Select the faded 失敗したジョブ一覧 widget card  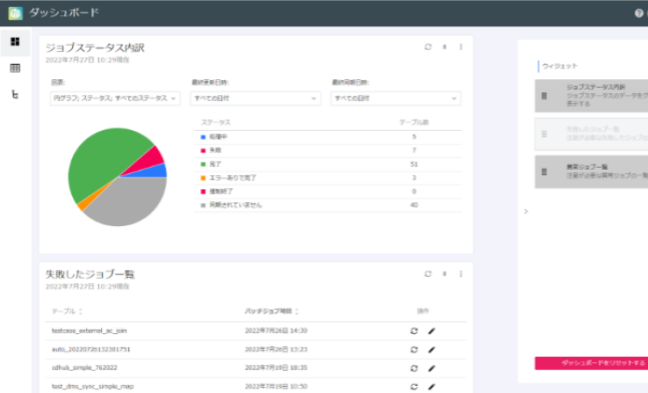tap(591, 134)
